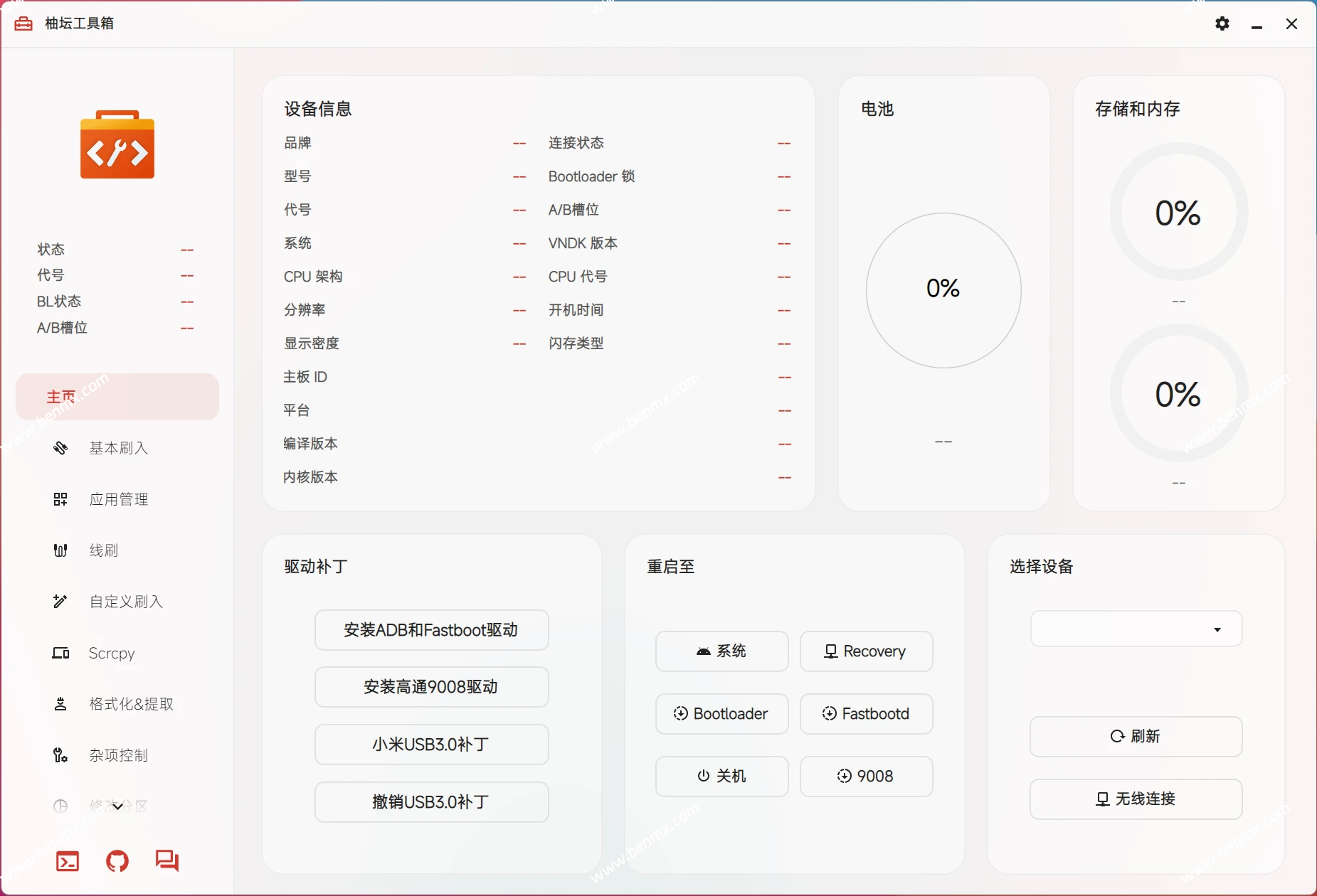Open the feedback chat bubble icon

coord(166,860)
